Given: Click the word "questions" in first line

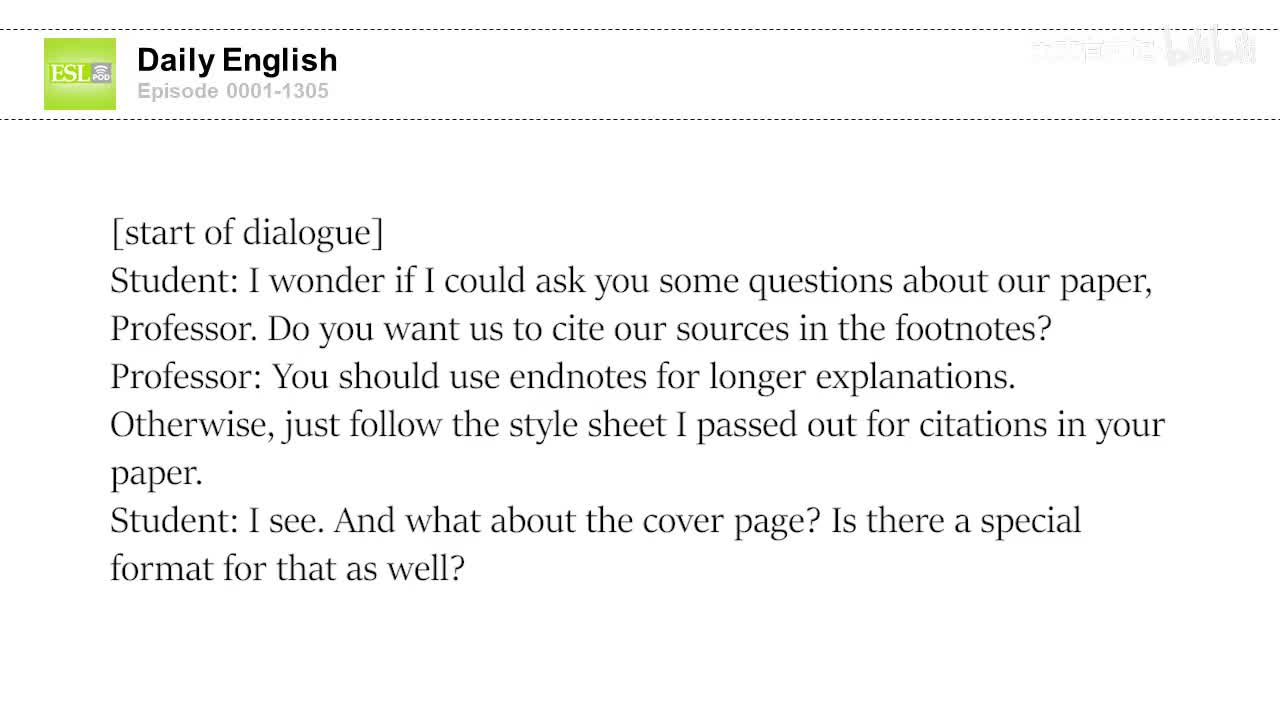Looking at the screenshot, I should [821, 281].
